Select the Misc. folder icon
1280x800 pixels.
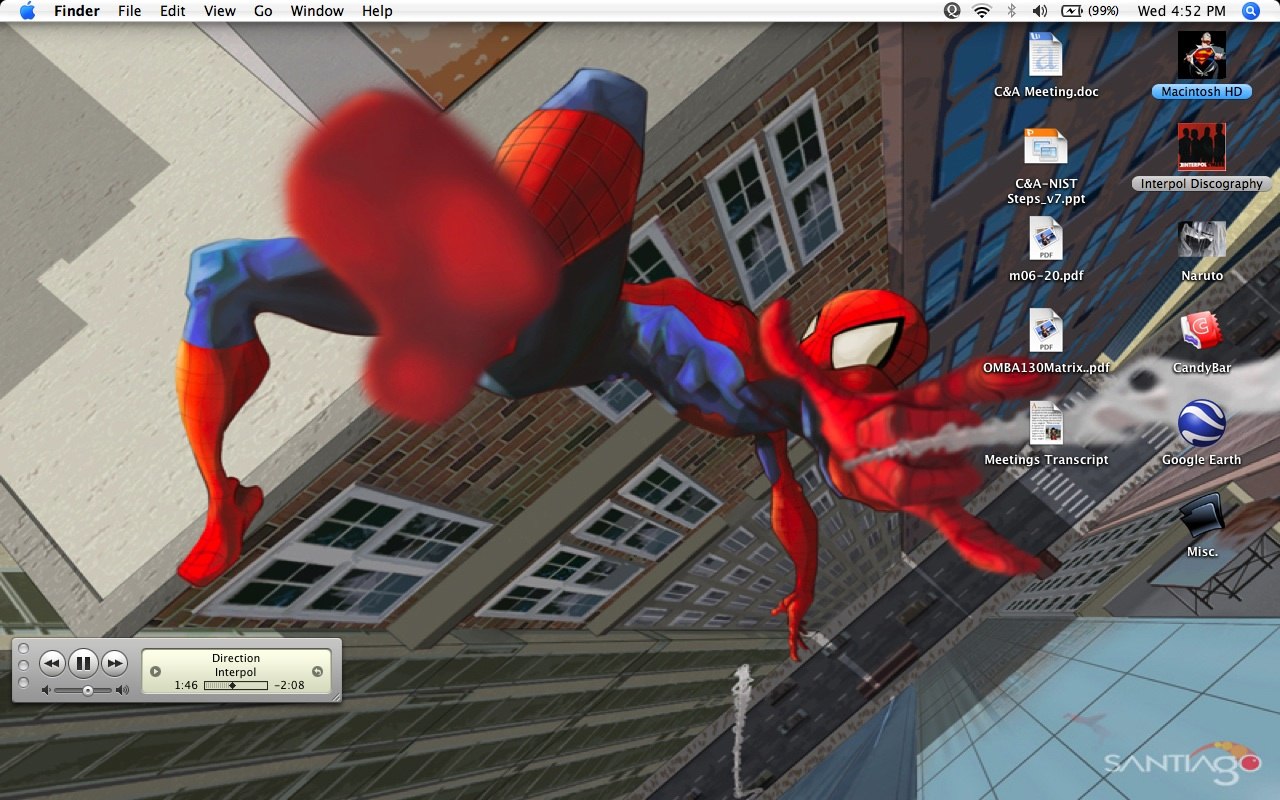coord(1201,516)
